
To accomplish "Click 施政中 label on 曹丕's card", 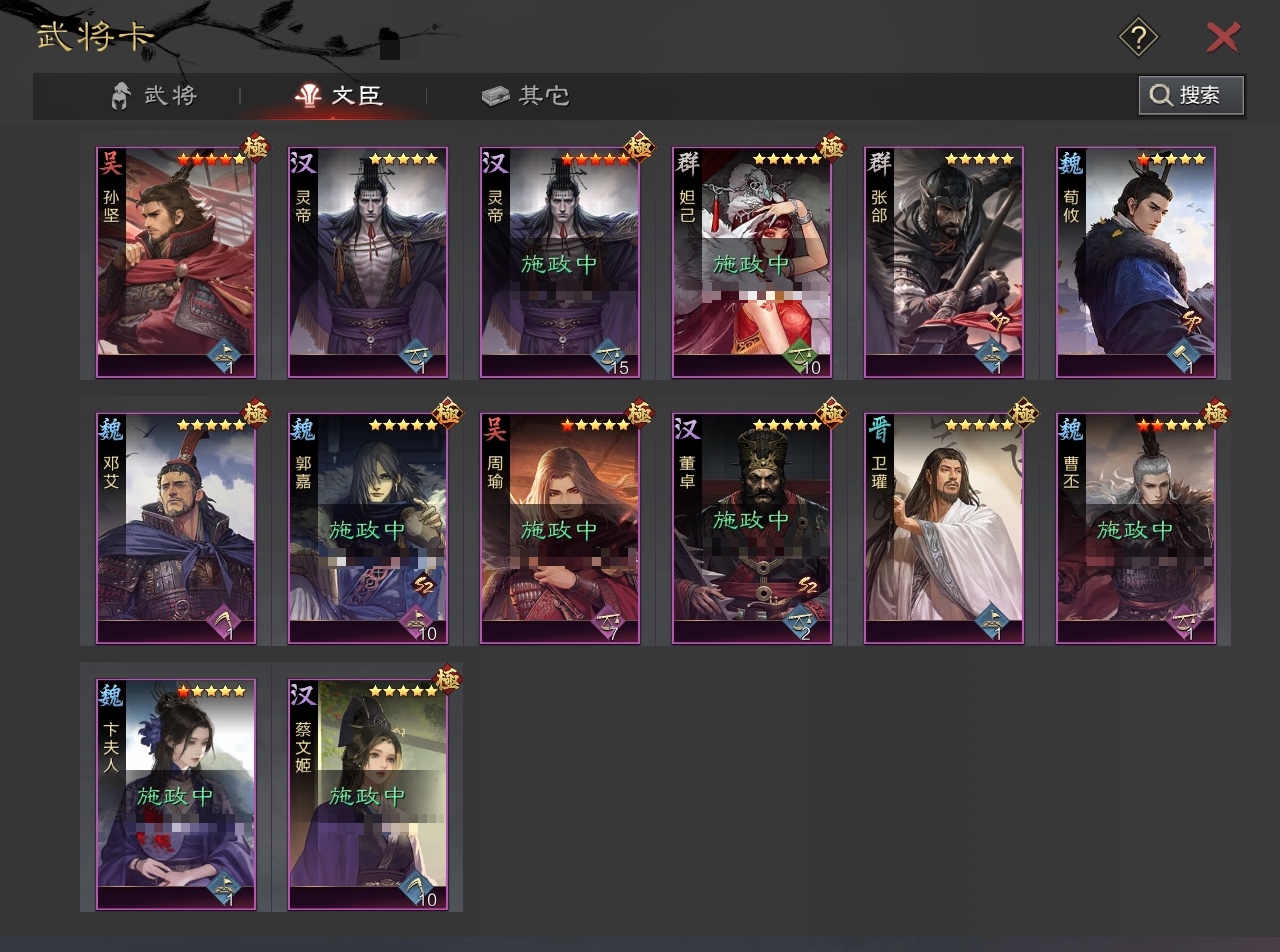I will click(1136, 530).
